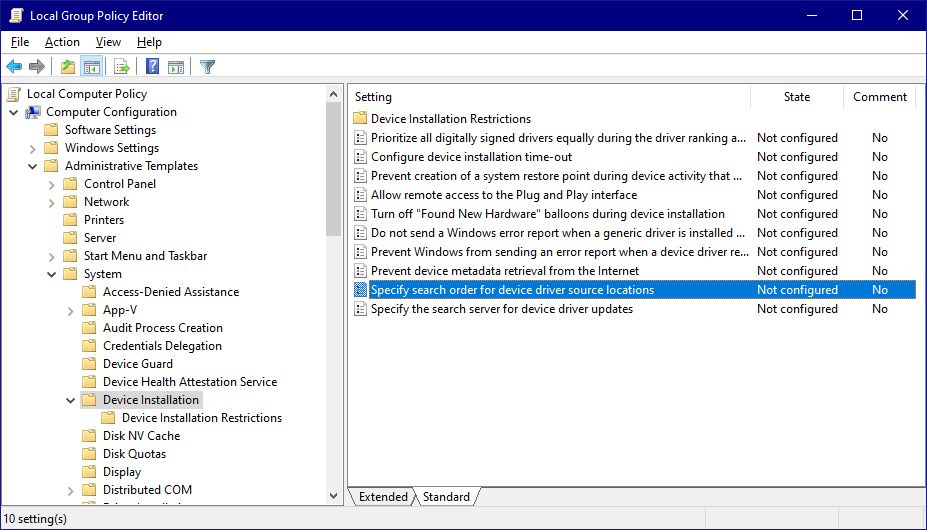Click policy icon beside Configure device installation time-out
Viewport: 927px width, 530px height.
tap(360, 157)
